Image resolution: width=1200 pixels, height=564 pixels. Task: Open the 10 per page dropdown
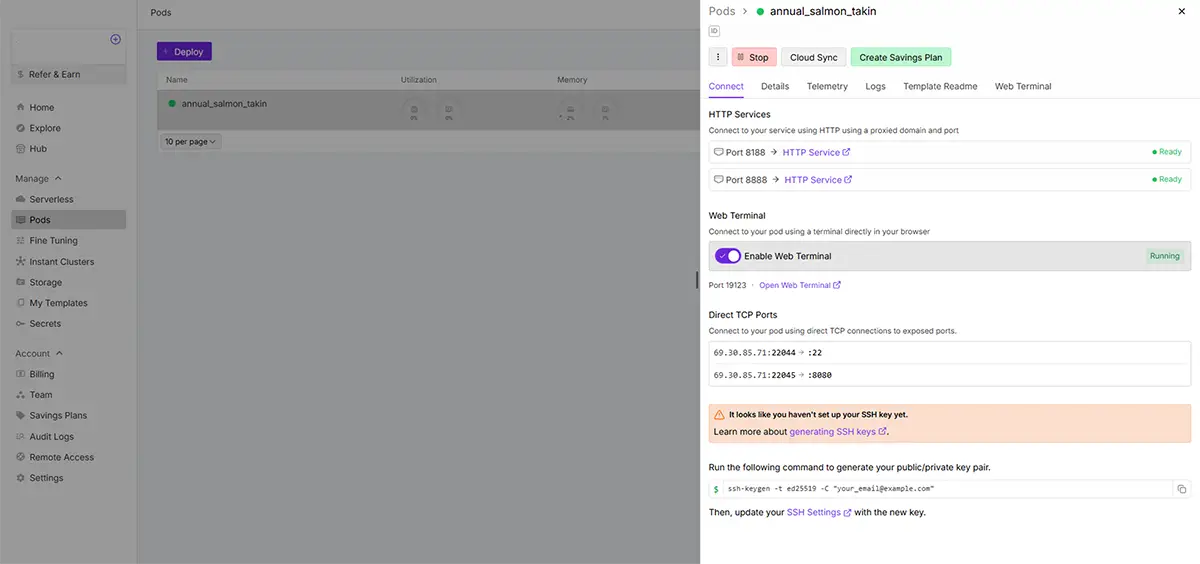tap(190, 142)
